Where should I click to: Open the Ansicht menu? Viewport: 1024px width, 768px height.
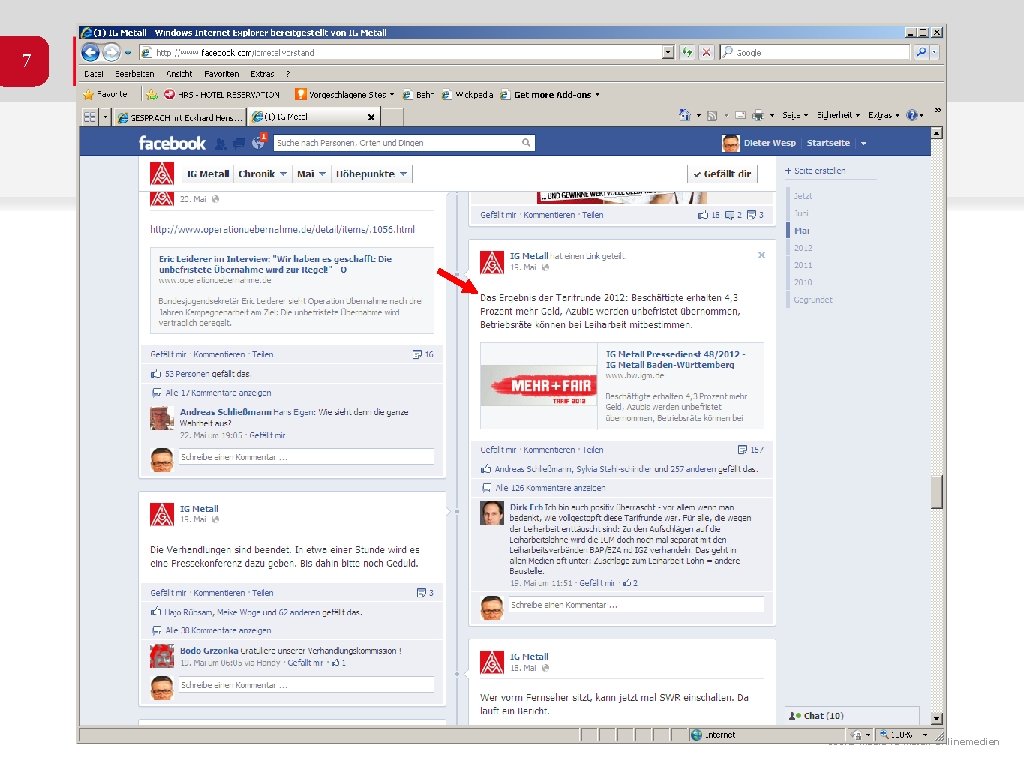tap(179, 74)
